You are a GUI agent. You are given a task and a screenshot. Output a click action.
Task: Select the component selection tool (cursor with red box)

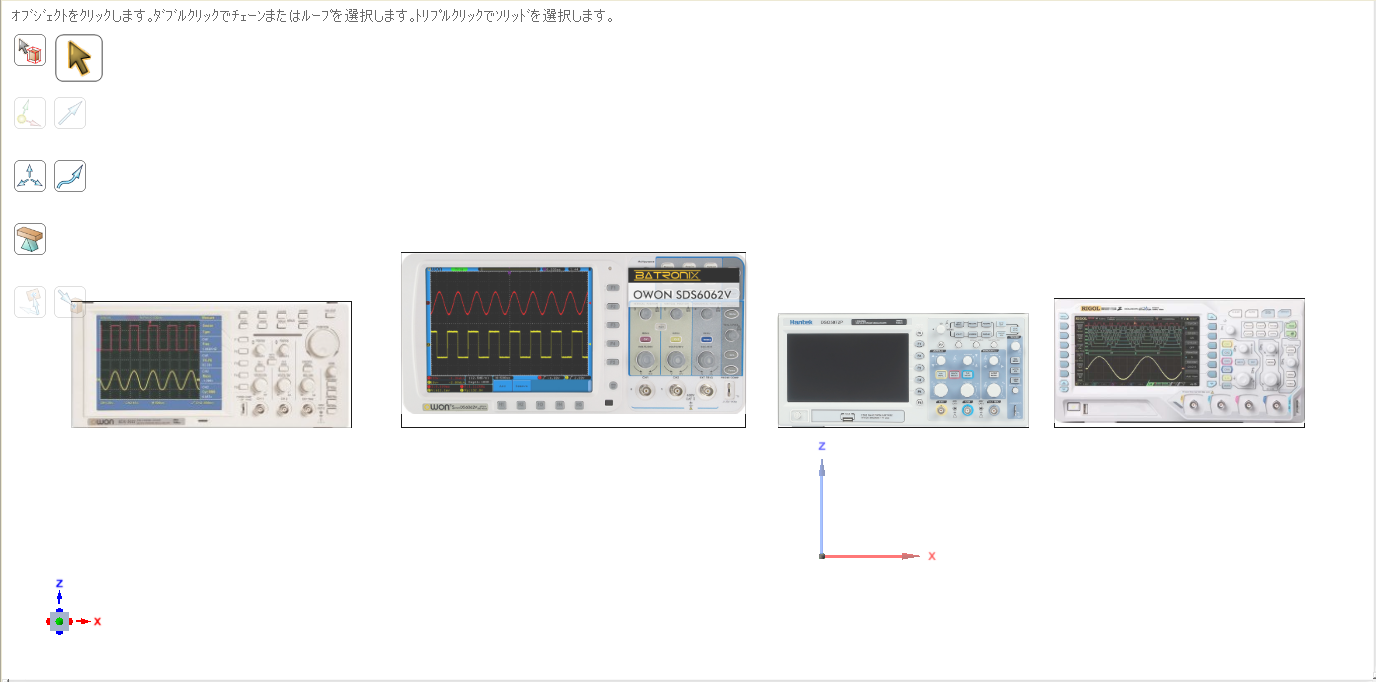pyautogui.click(x=30, y=50)
